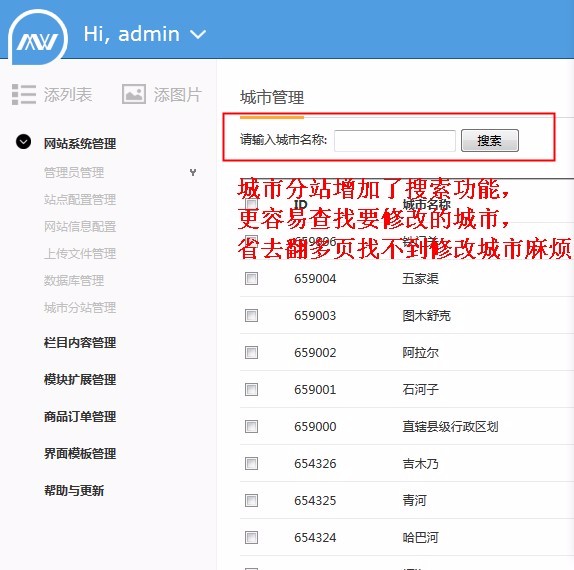Click city name 哈巴河

click(420, 537)
